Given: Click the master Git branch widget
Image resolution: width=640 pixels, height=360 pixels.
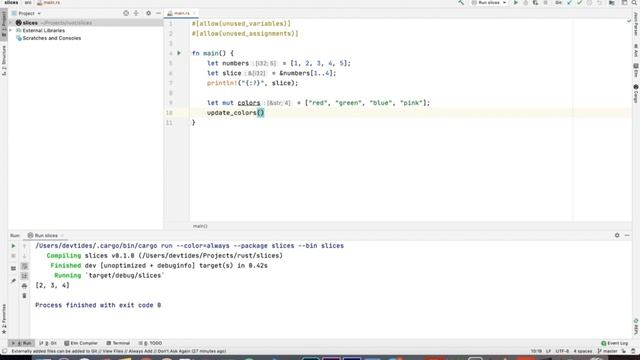Looking at the screenshot, I should click(607, 351).
